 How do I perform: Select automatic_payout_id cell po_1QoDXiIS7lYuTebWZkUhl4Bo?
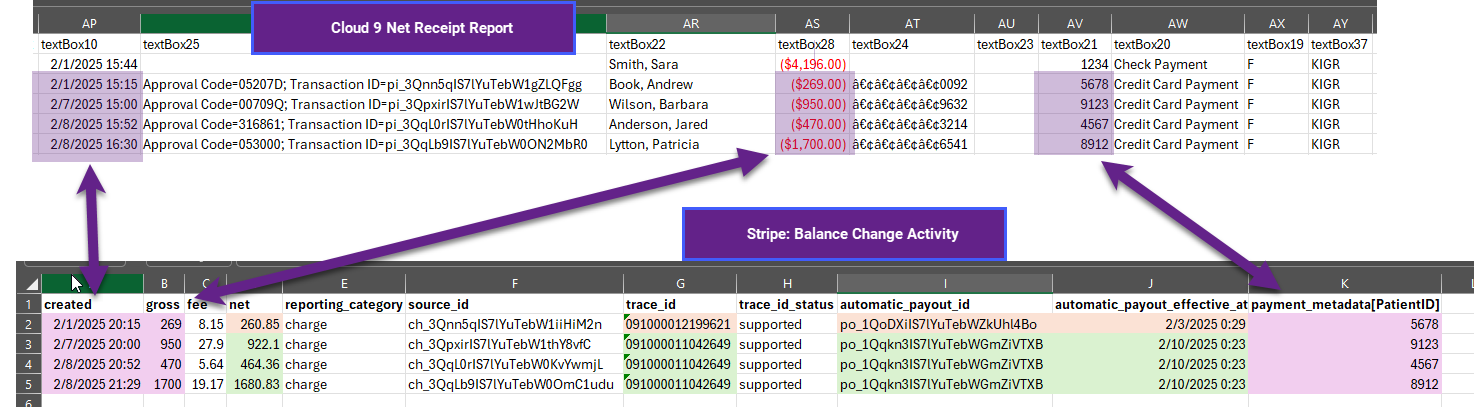(944, 324)
